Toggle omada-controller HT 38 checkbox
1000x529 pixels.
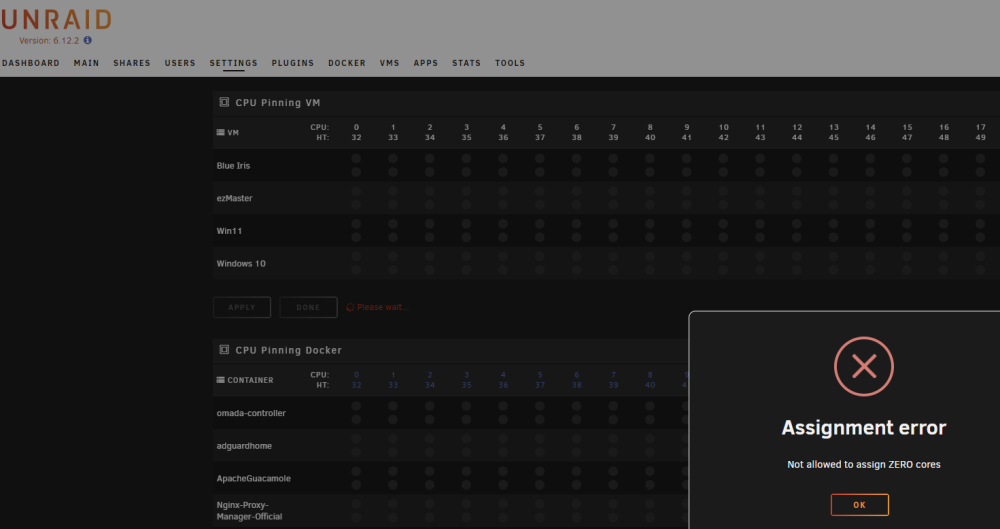[x=577, y=419]
